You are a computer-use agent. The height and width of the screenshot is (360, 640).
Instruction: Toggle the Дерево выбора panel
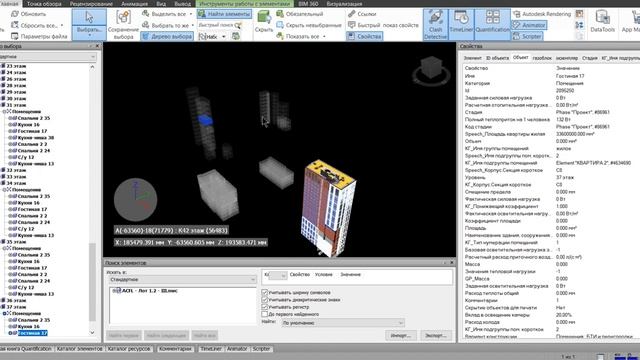pos(167,36)
